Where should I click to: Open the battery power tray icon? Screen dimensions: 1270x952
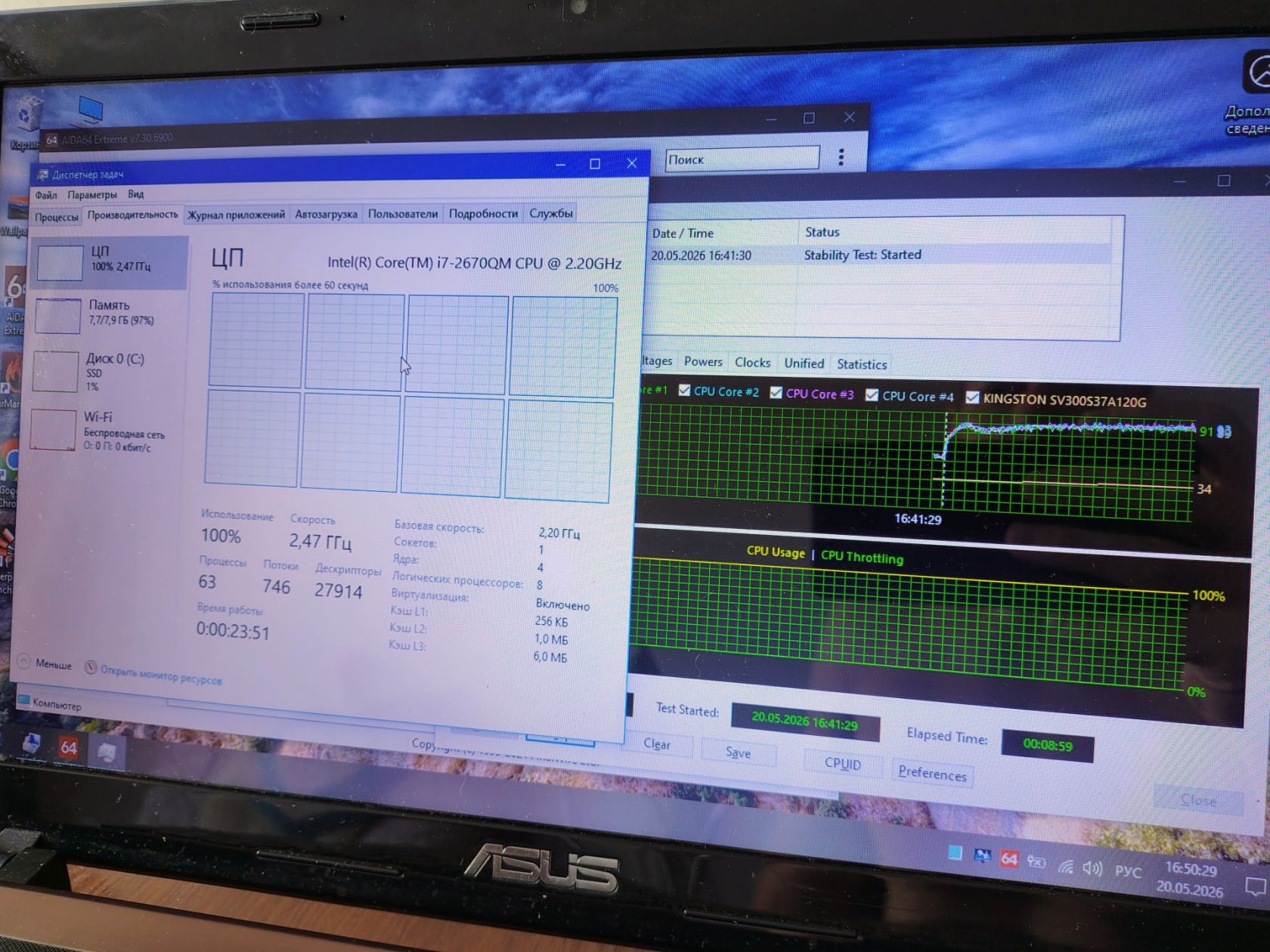1036,861
